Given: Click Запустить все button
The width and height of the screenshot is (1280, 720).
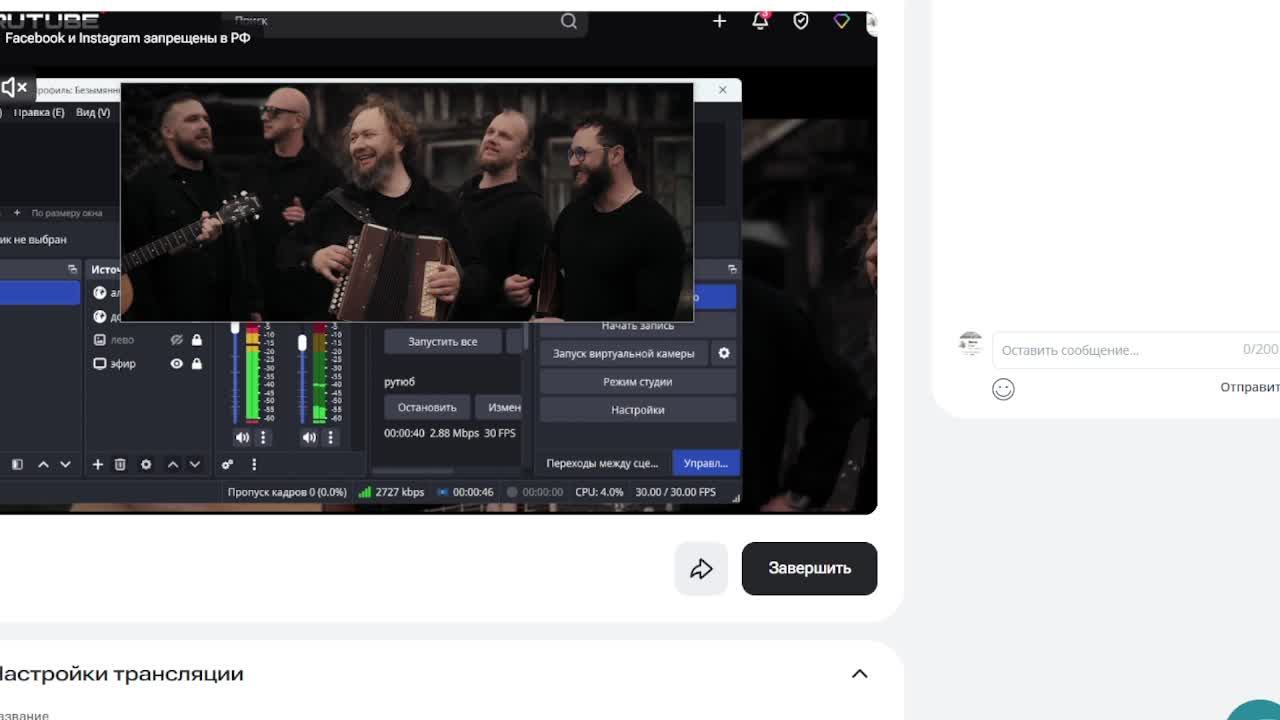Looking at the screenshot, I should pos(443,342).
